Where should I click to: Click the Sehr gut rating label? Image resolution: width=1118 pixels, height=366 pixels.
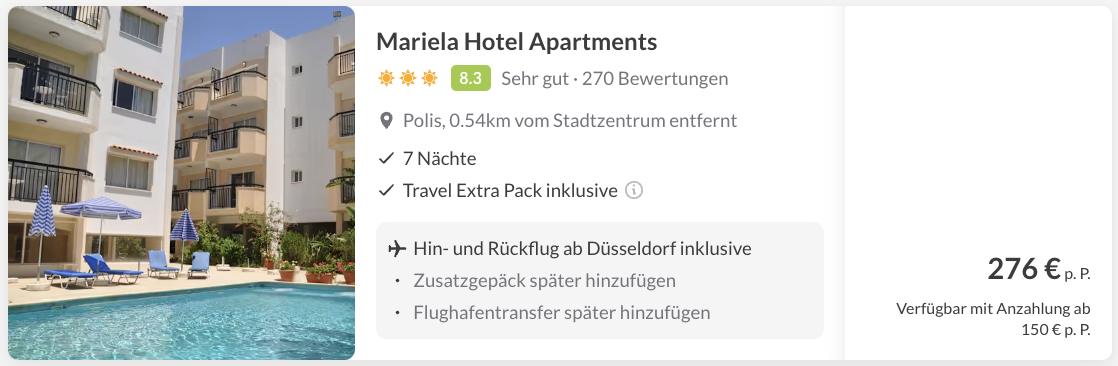[533, 78]
